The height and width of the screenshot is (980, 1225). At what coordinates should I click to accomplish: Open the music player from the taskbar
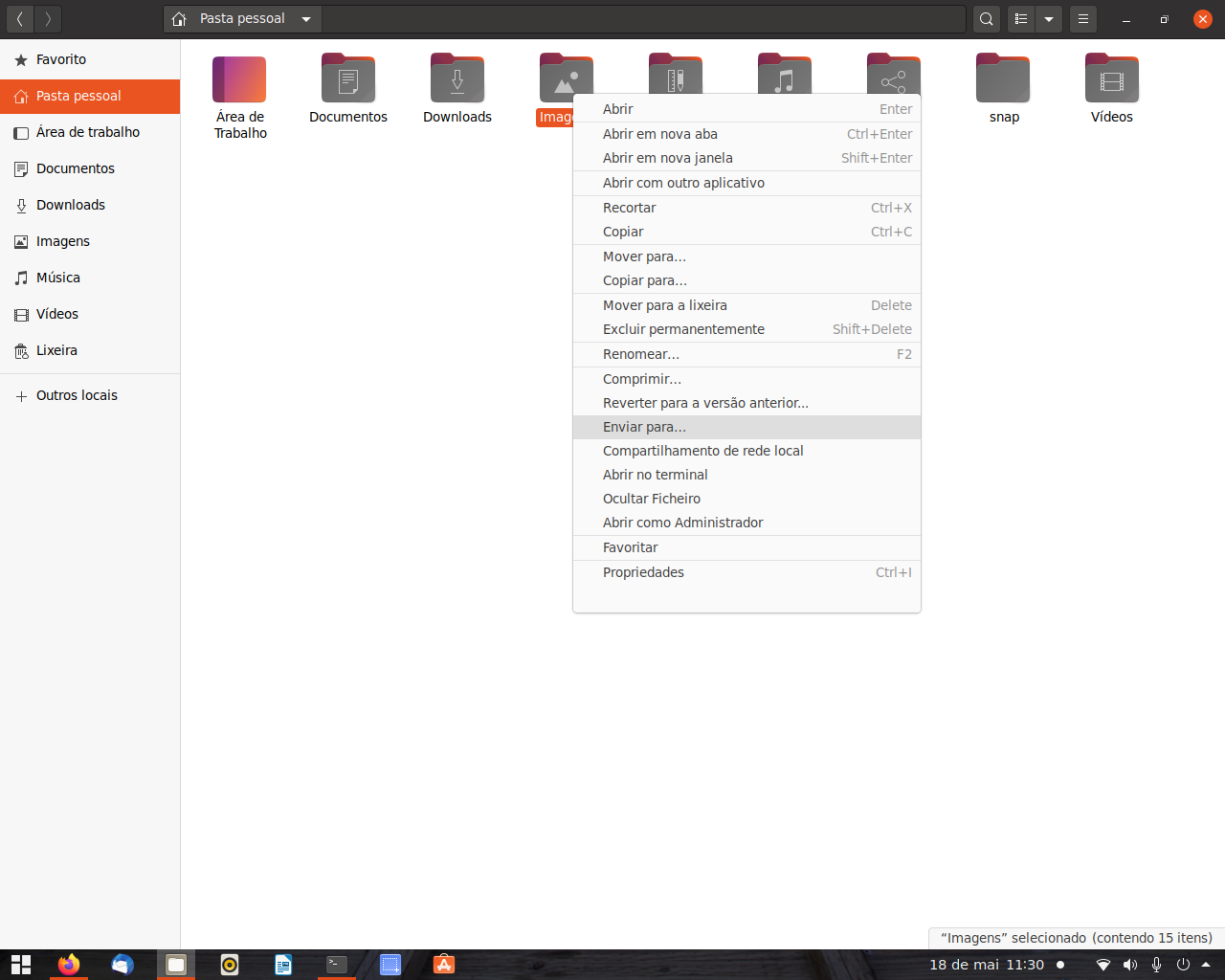[230, 965]
